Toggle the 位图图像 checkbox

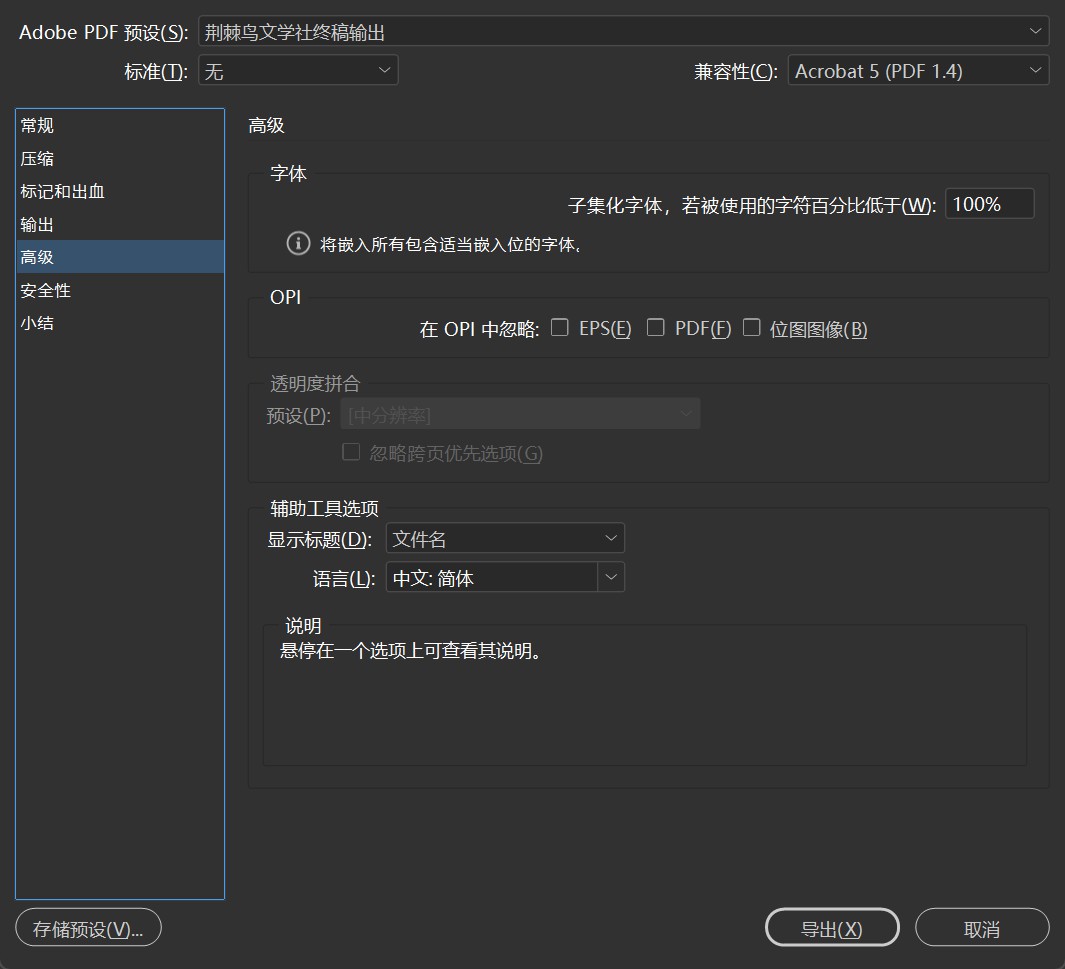coord(752,327)
